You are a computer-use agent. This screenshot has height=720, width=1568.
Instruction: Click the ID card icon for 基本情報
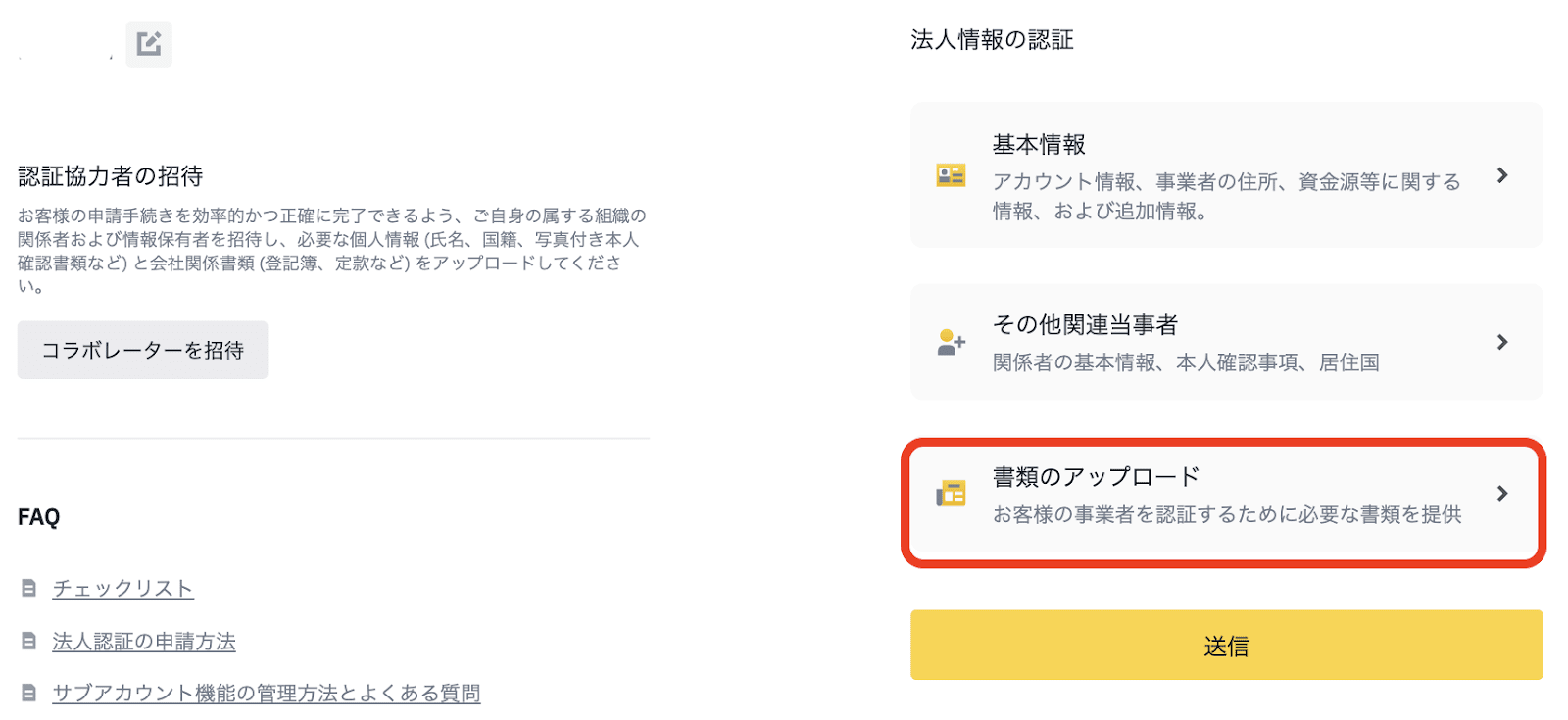[x=951, y=176]
